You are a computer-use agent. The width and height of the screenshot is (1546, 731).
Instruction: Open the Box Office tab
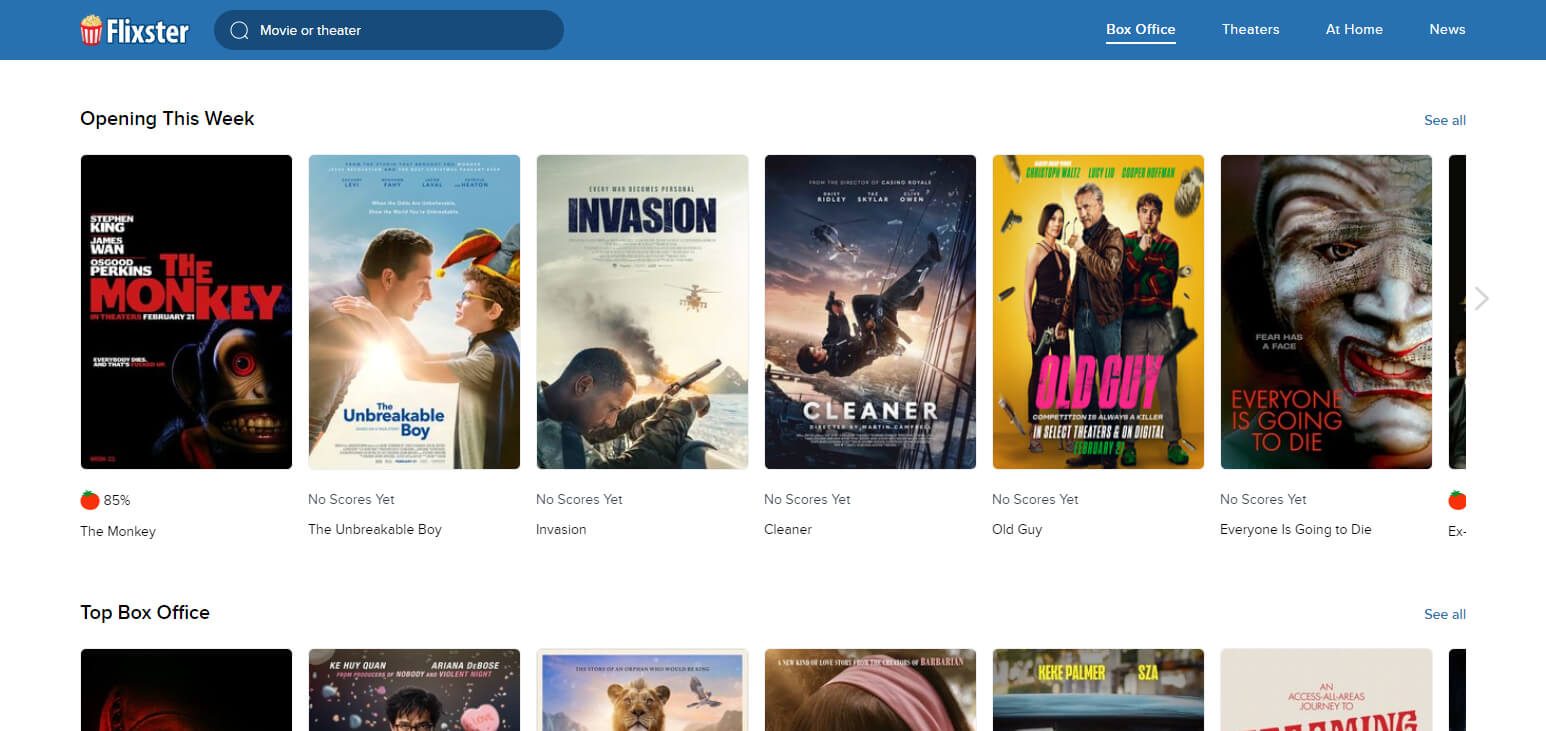click(x=1141, y=29)
